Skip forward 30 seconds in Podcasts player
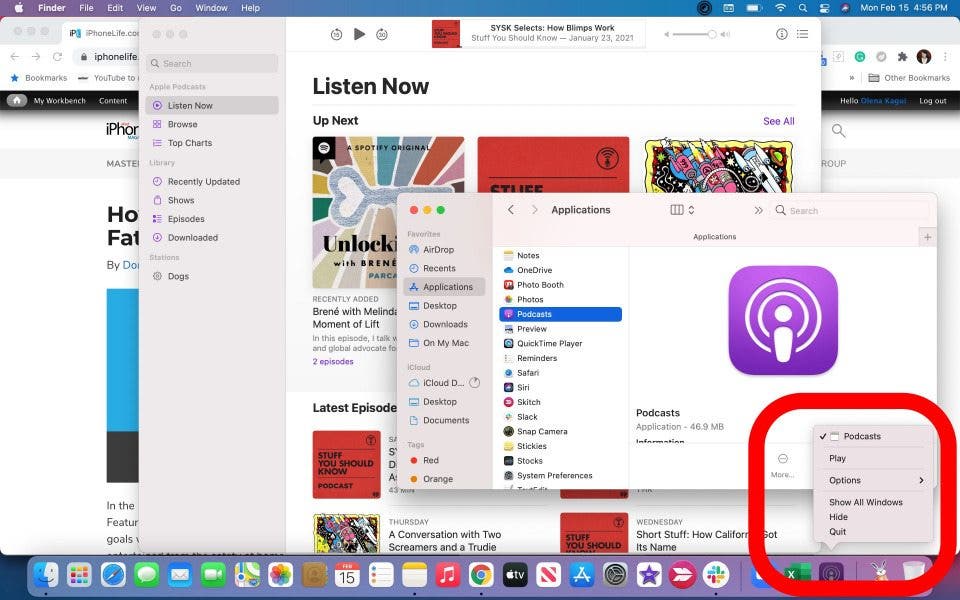This screenshot has height=600, width=960. pos(382,34)
